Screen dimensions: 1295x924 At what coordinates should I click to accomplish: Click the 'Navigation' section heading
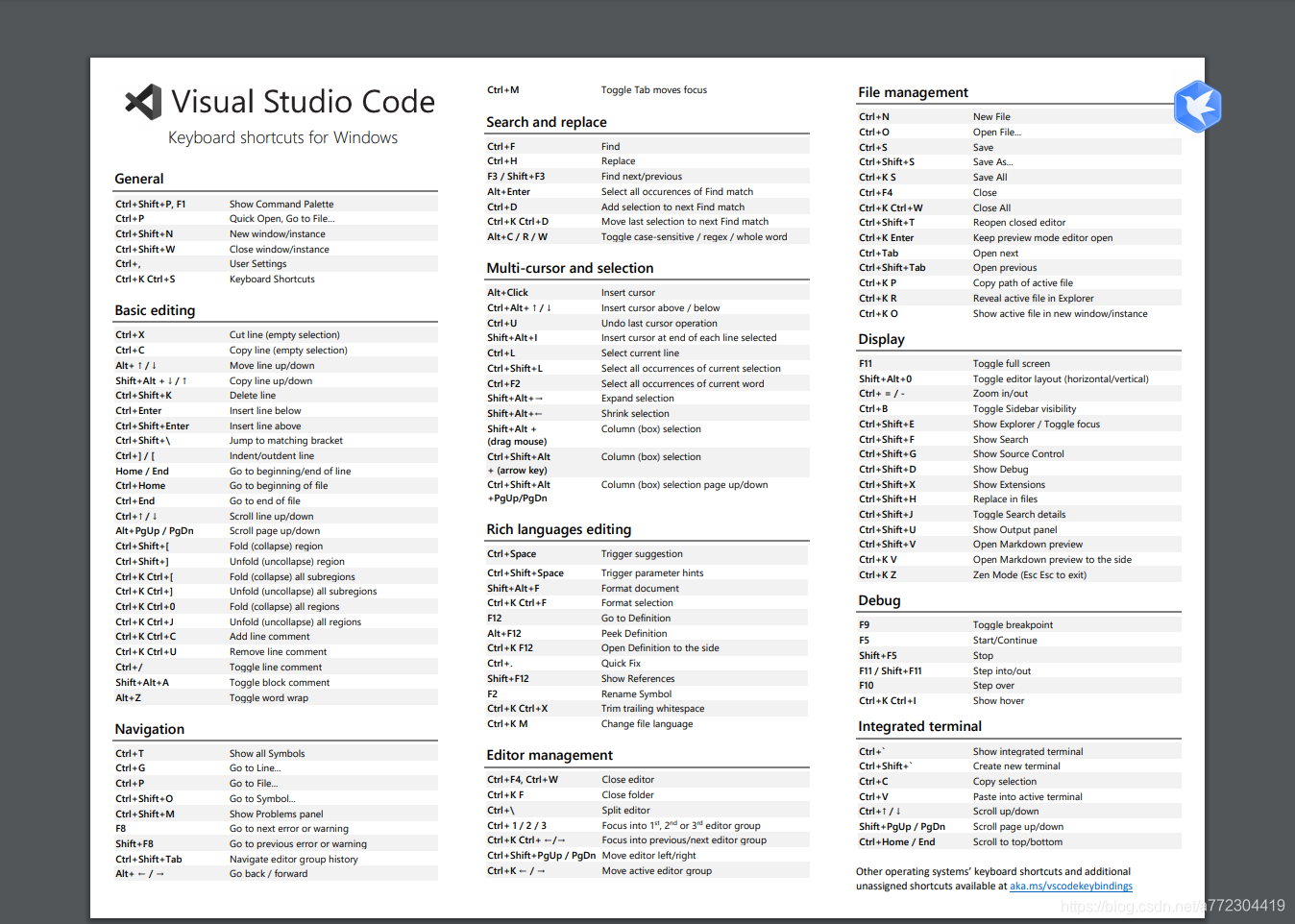150,729
